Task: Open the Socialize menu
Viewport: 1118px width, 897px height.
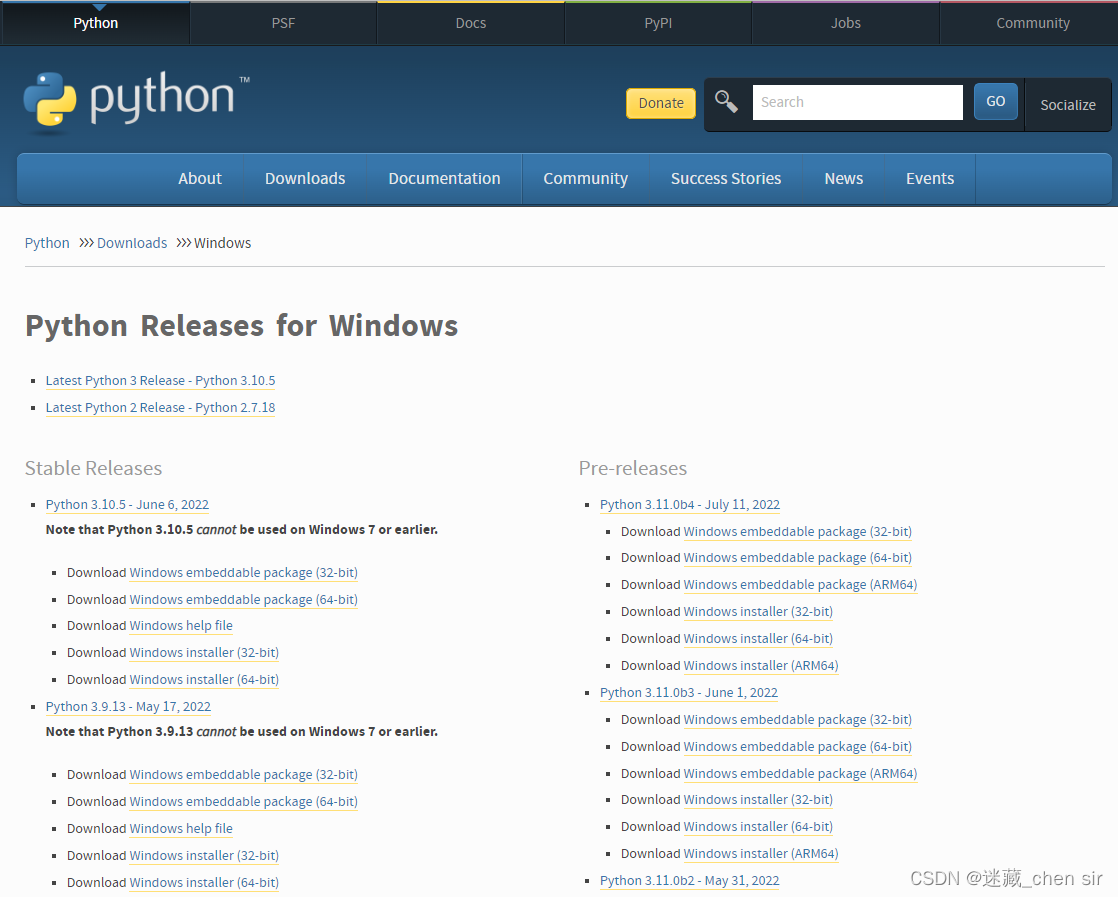Action: (x=1067, y=105)
